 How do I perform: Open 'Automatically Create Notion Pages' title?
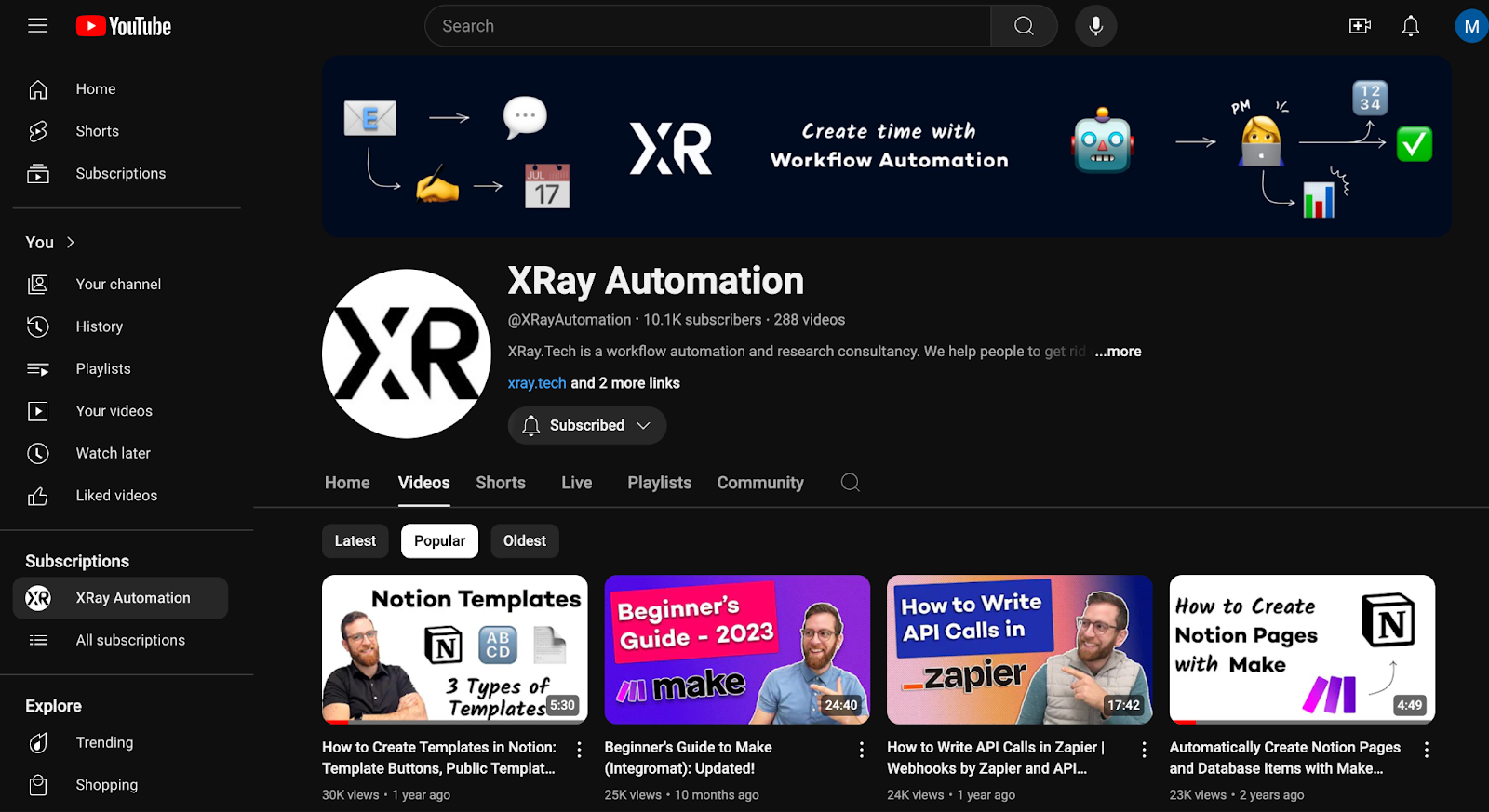[x=1285, y=758]
